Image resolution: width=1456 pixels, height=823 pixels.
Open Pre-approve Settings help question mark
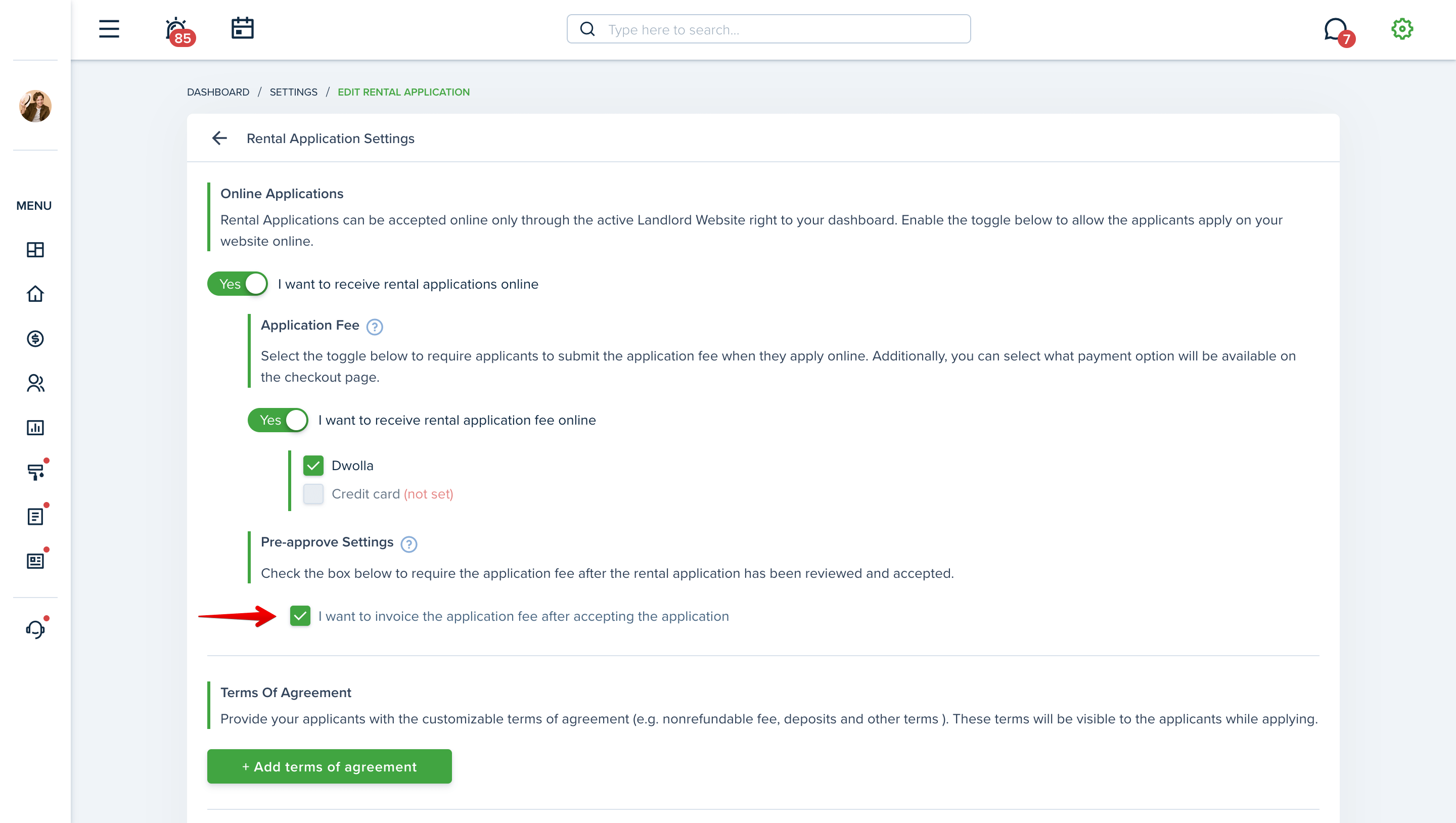pos(408,544)
